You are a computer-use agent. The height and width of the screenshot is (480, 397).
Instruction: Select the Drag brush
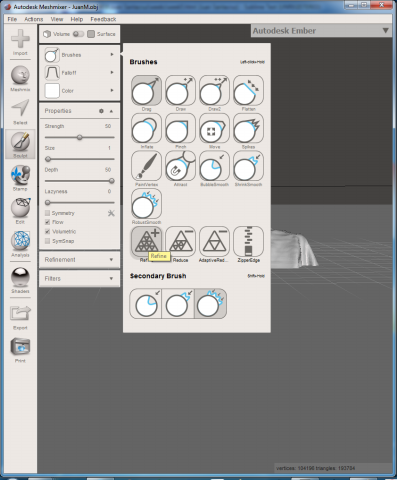(x=146, y=90)
